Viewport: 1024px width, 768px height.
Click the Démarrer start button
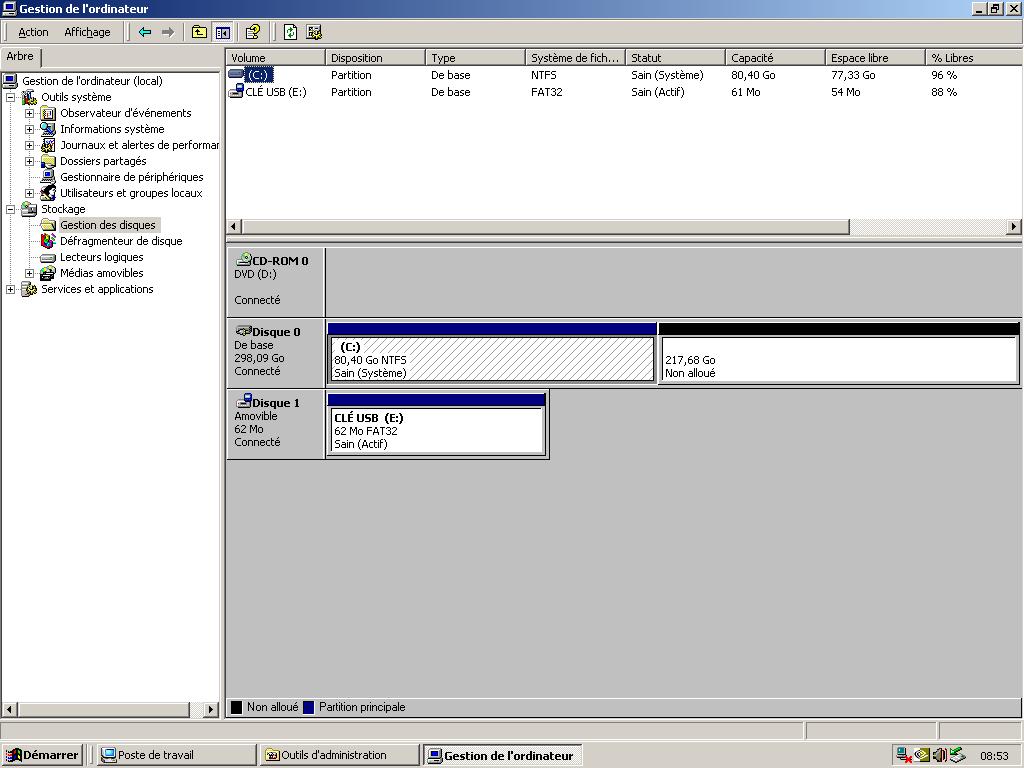point(42,756)
